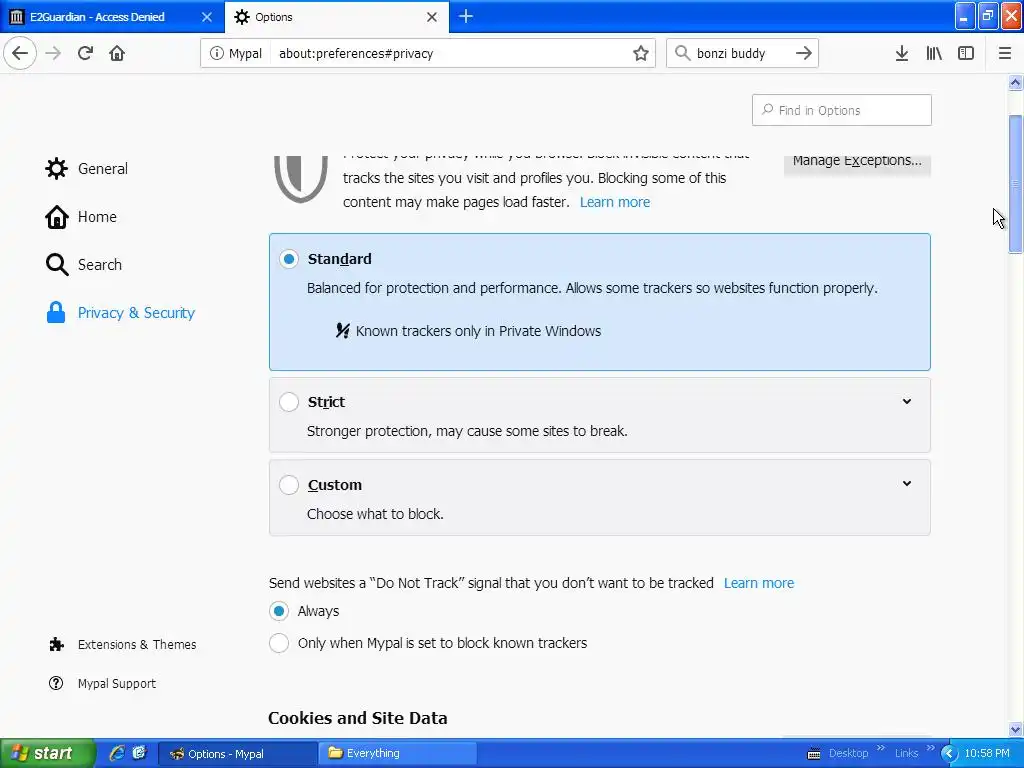Viewport: 1024px width, 768px height.
Task: Close the E2Guardian - Access Denied tab
Action: pos(206,17)
